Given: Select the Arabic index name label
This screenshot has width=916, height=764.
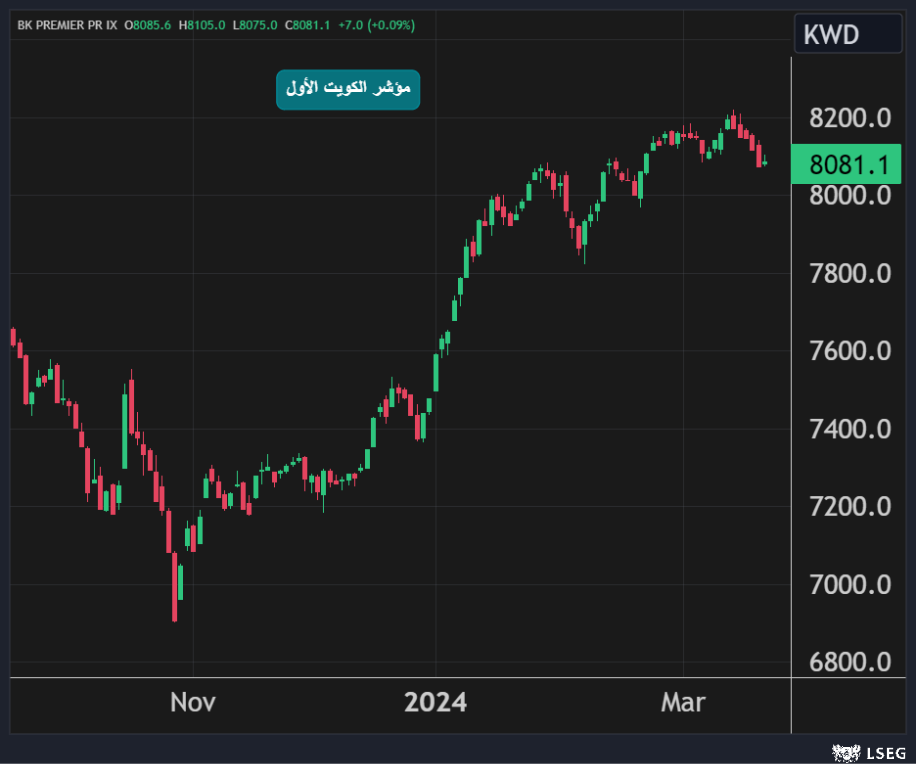Looking at the screenshot, I should coord(348,90).
